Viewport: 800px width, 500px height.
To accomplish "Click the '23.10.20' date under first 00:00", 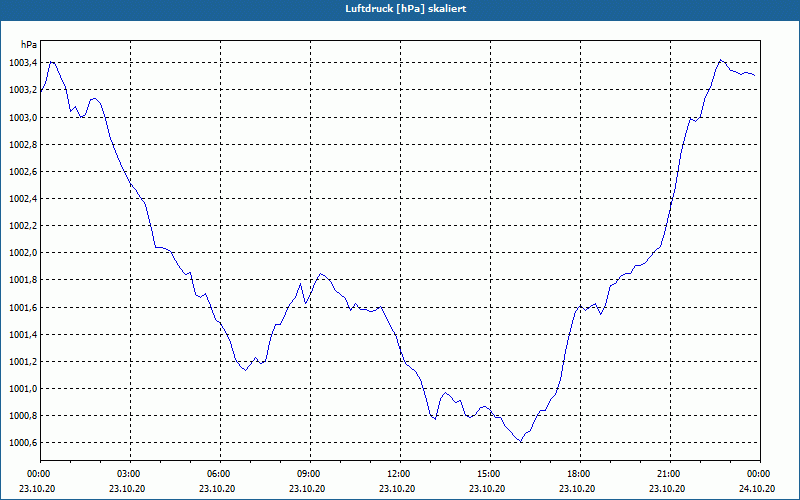I will (x=37, y=488).
